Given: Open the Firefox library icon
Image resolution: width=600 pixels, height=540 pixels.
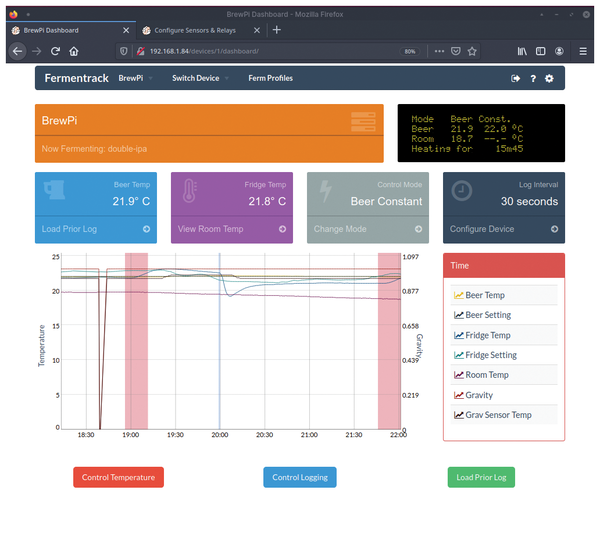Looking at the screenshot, I should pos(522,51).
